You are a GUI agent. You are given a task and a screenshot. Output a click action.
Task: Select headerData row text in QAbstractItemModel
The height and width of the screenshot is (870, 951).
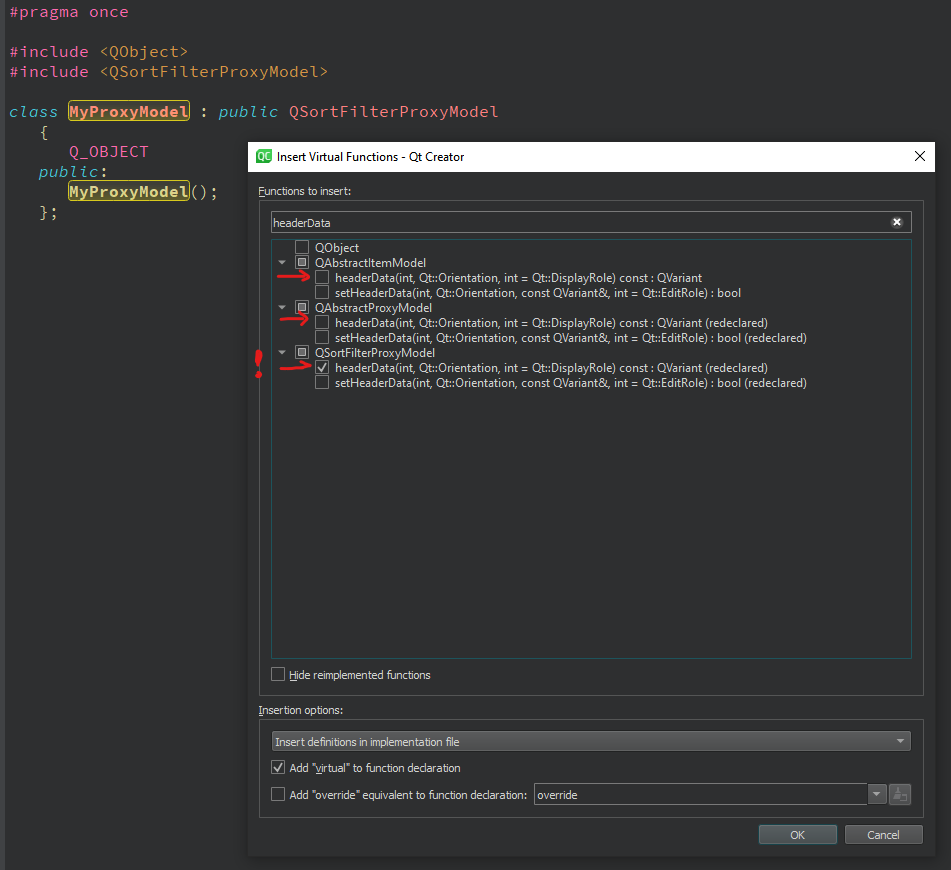[519, 278]
